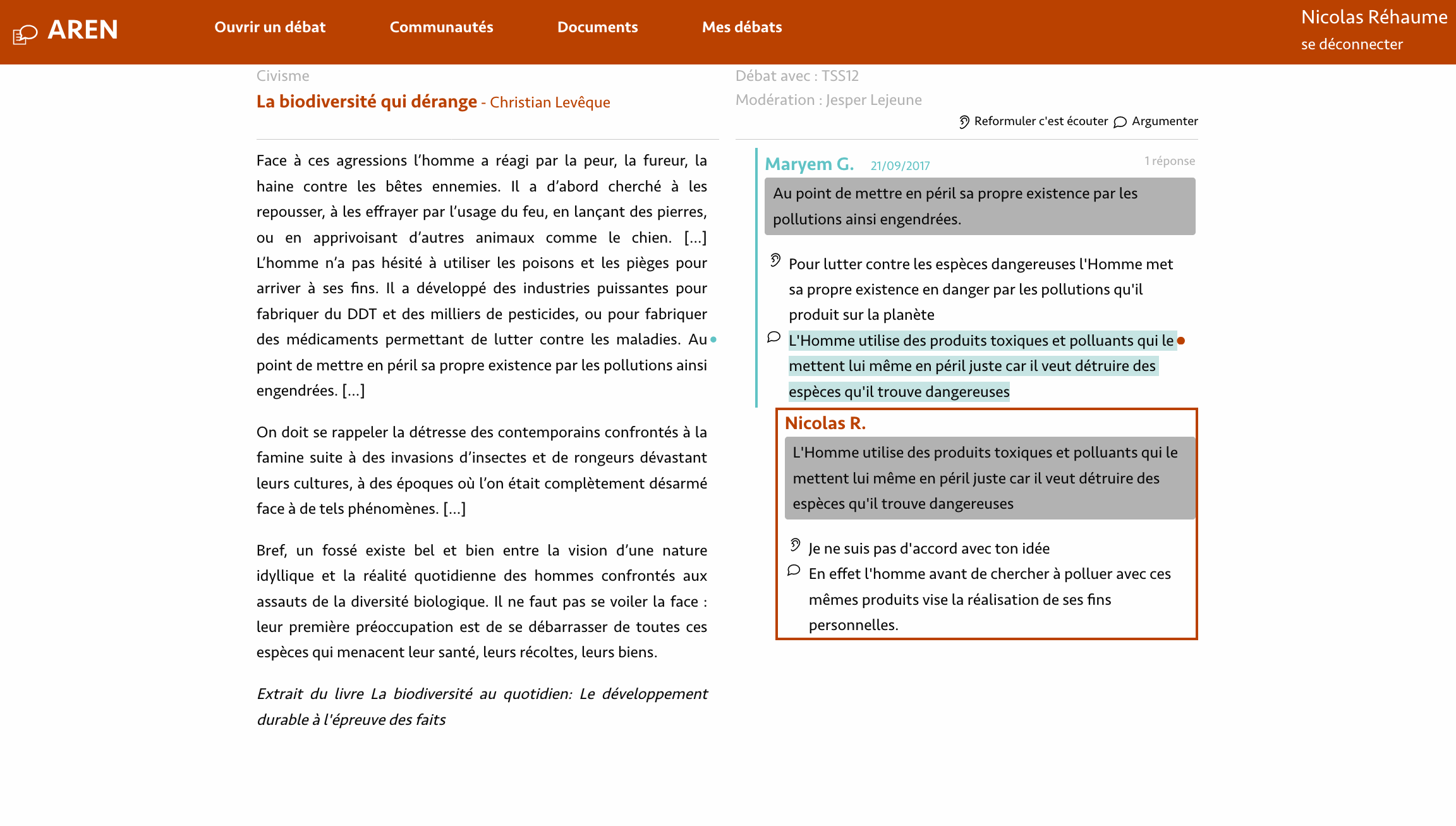
Task: Click commenter name Maryem G.
Action: (809, 164)
